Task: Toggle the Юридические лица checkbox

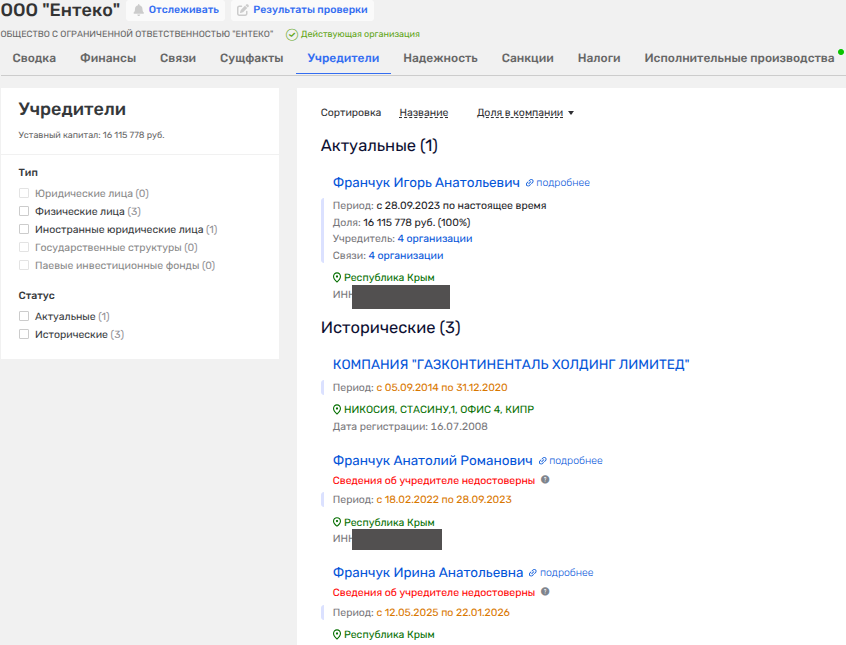Action: [x=24, y=193]
